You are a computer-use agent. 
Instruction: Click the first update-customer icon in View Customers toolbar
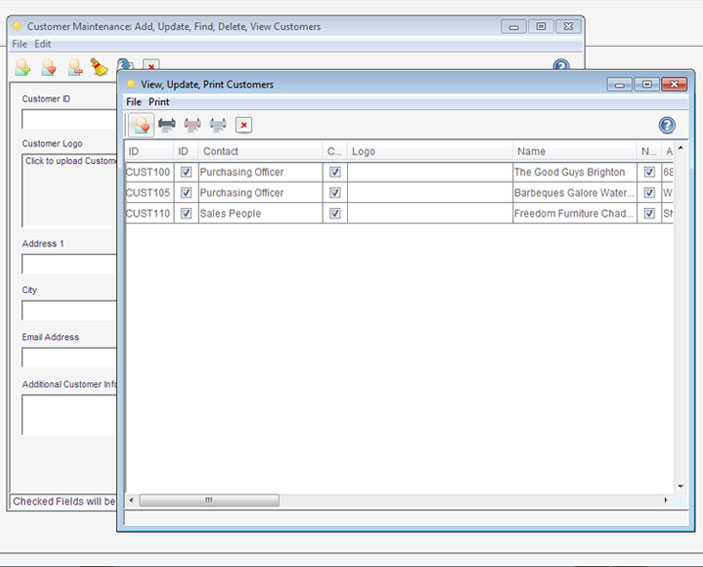pyautogui.click(x=141, y=125)
